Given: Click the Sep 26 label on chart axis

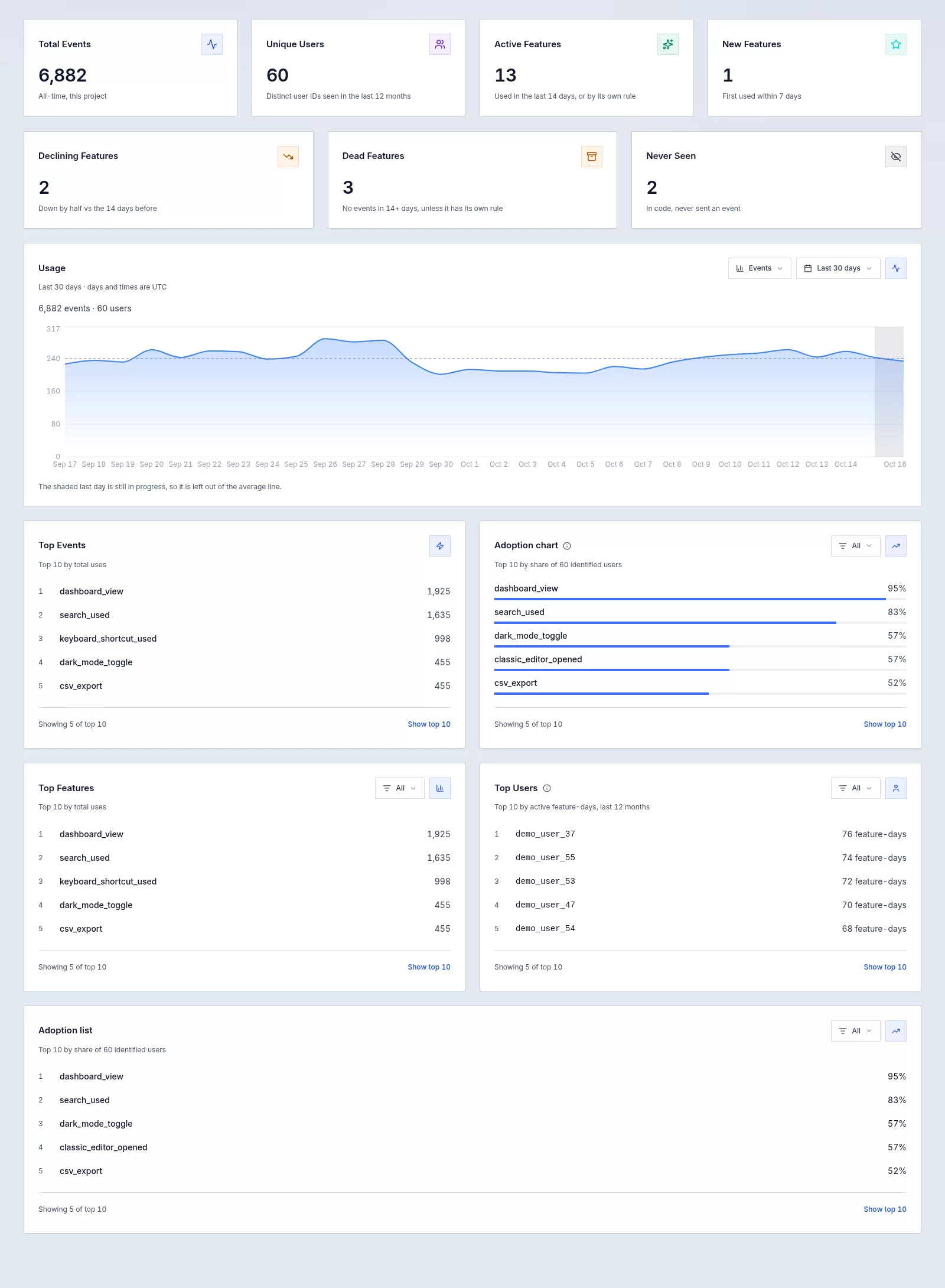Looking at the screenshot, I should pos(325,464).
